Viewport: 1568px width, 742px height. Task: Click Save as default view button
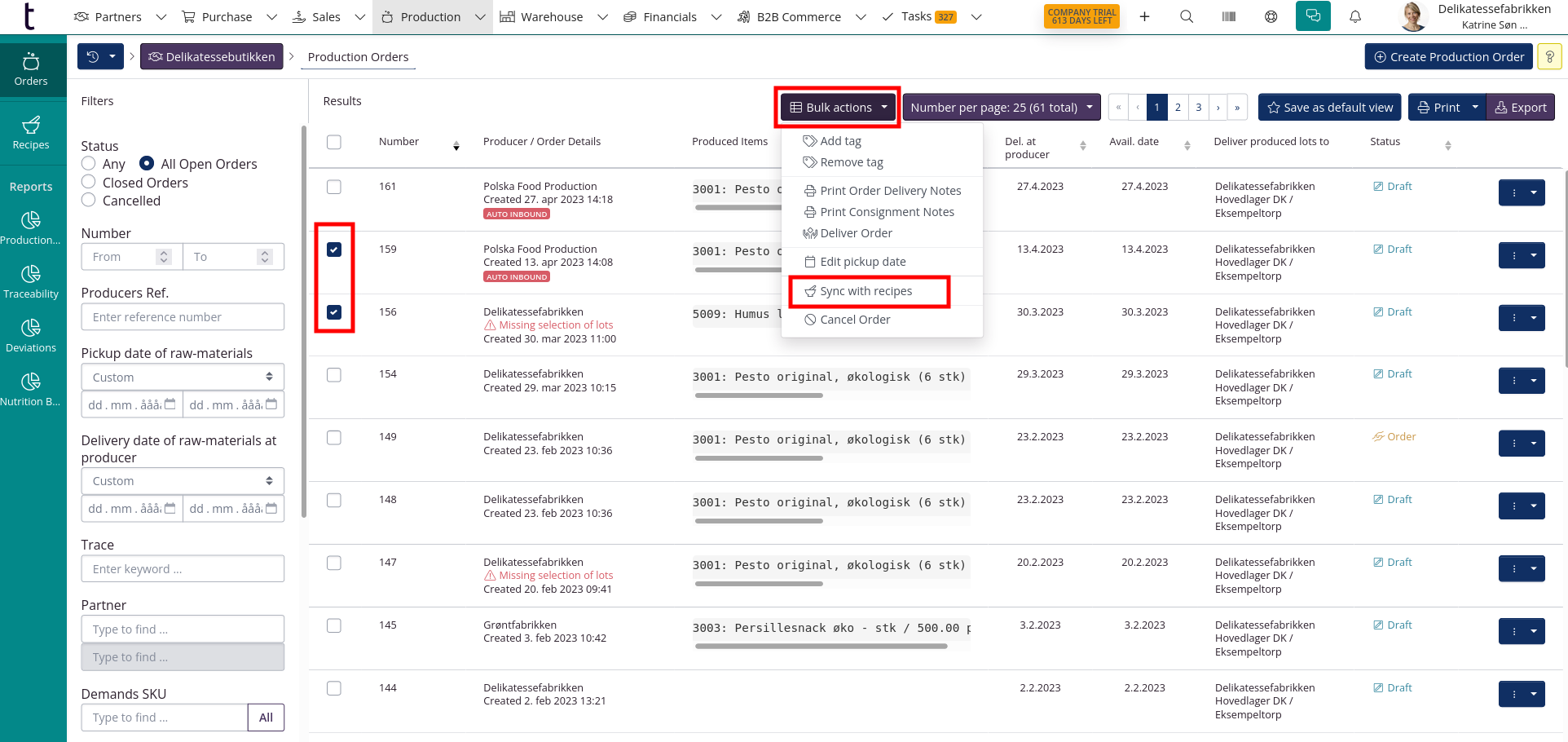[x=1329, y=108]
